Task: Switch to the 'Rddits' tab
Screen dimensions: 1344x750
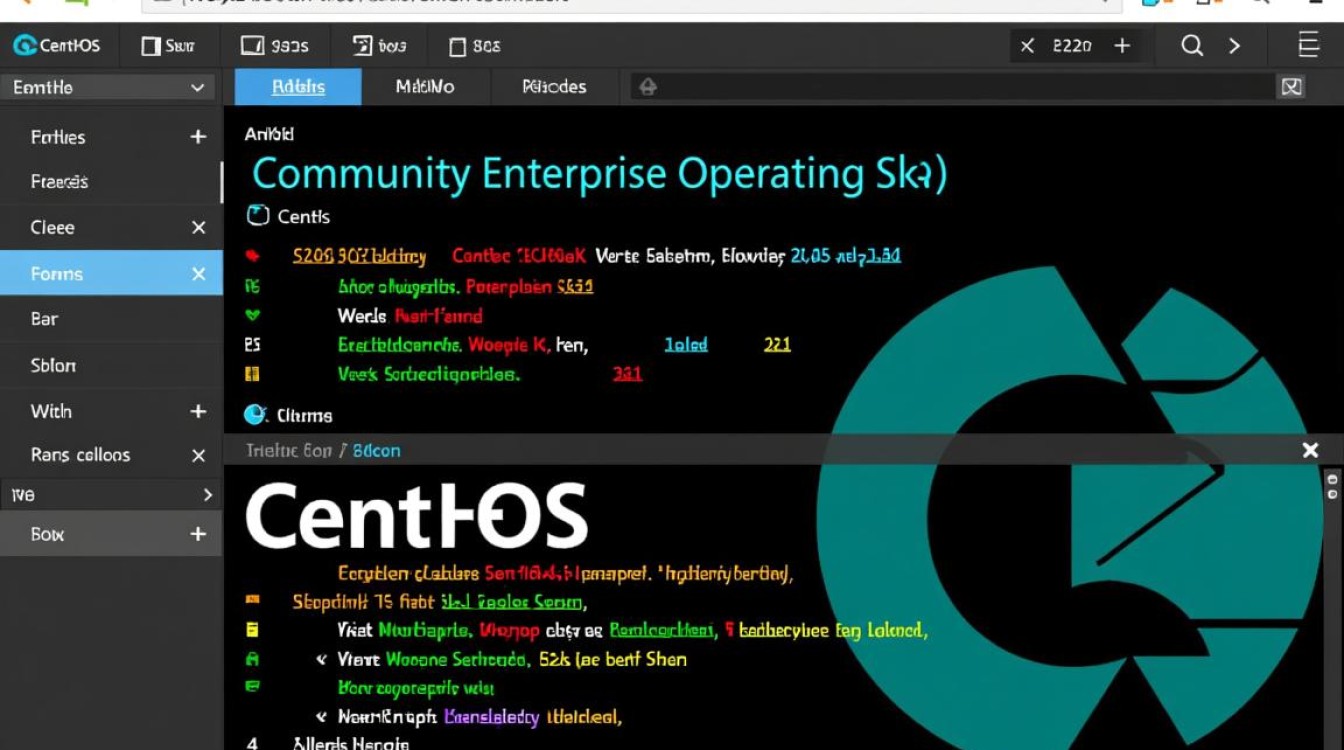Action: point(298,87)
